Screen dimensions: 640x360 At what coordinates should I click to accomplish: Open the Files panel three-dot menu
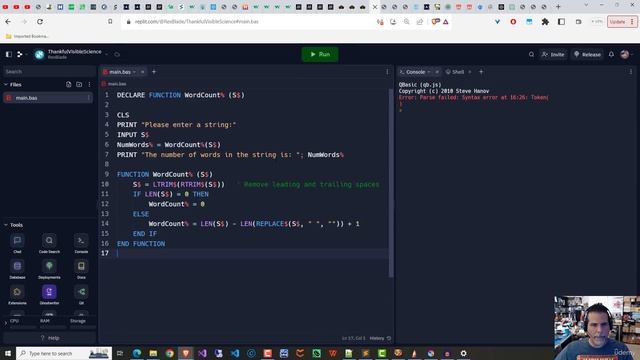pyautogui.click(x=89, y=84)
